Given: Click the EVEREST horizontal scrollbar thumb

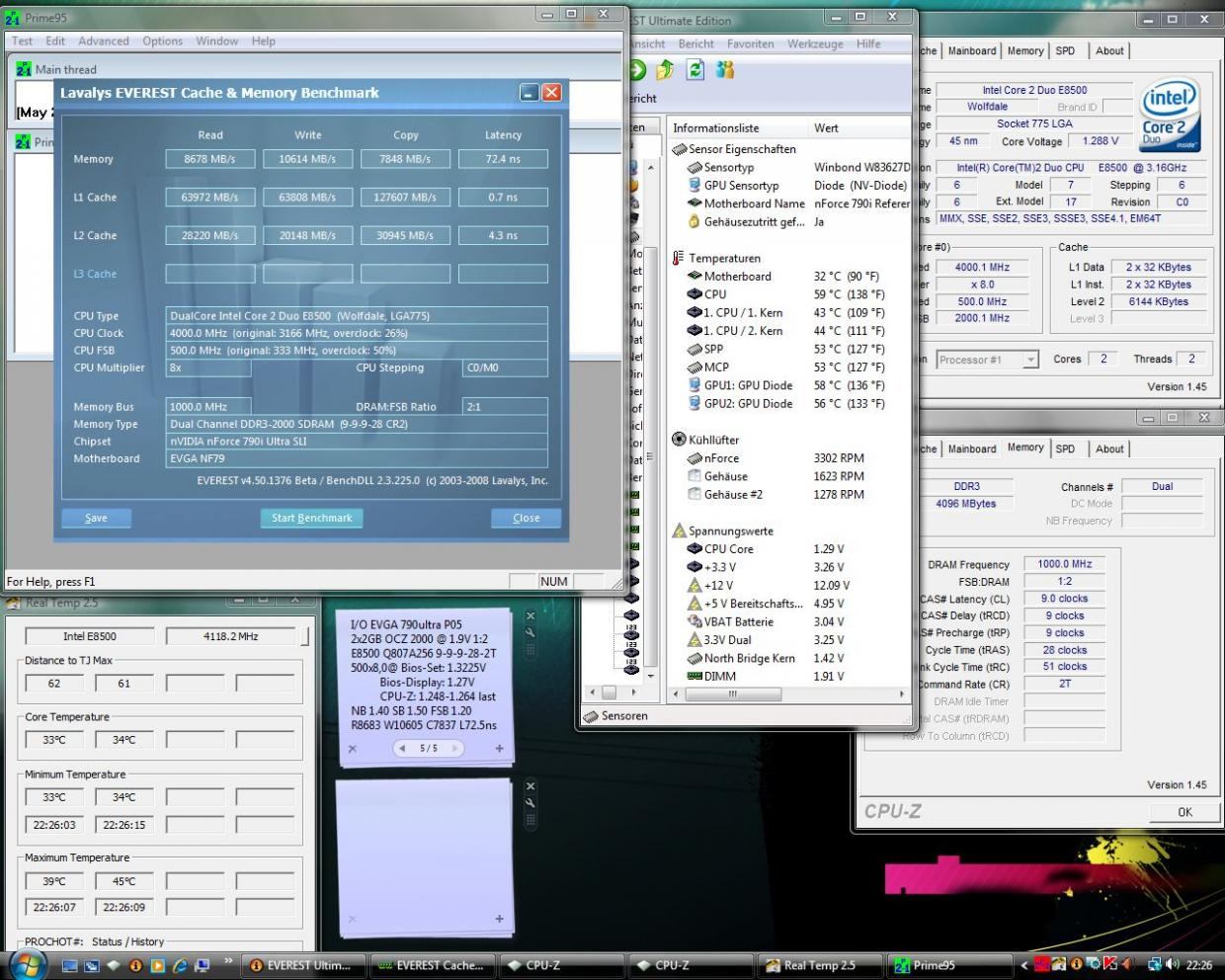Looking at the screenshot, I should [x=733, y=694].
